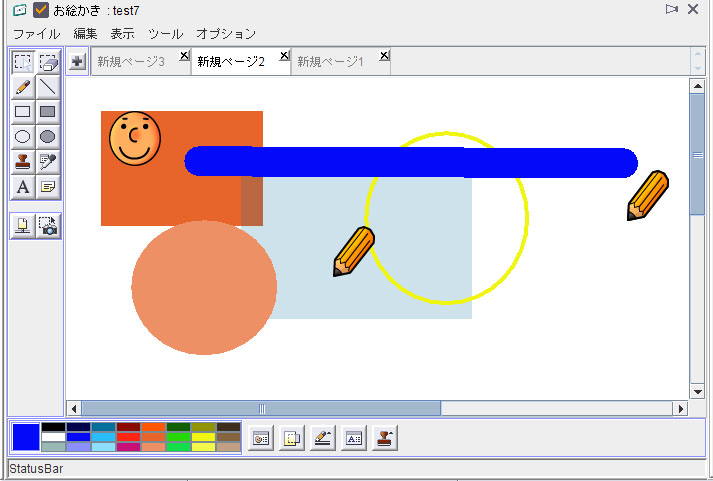Viewport: 713px width, 481px height.
Task: Select the outlined rectangle tool
Action: click(23, 112)
